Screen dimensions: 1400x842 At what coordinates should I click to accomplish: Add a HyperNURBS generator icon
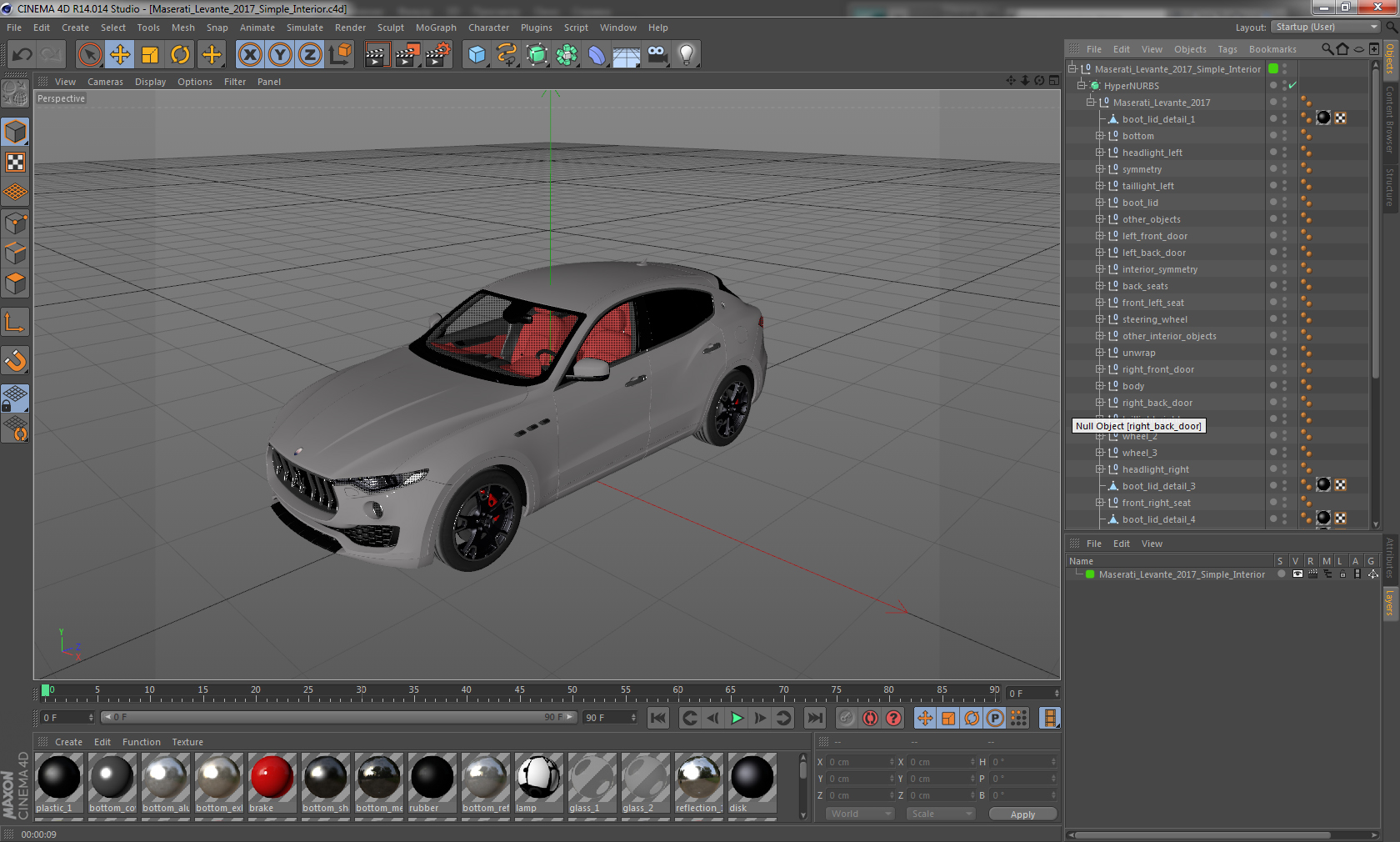pyautogui.click(x=537, y=55)
